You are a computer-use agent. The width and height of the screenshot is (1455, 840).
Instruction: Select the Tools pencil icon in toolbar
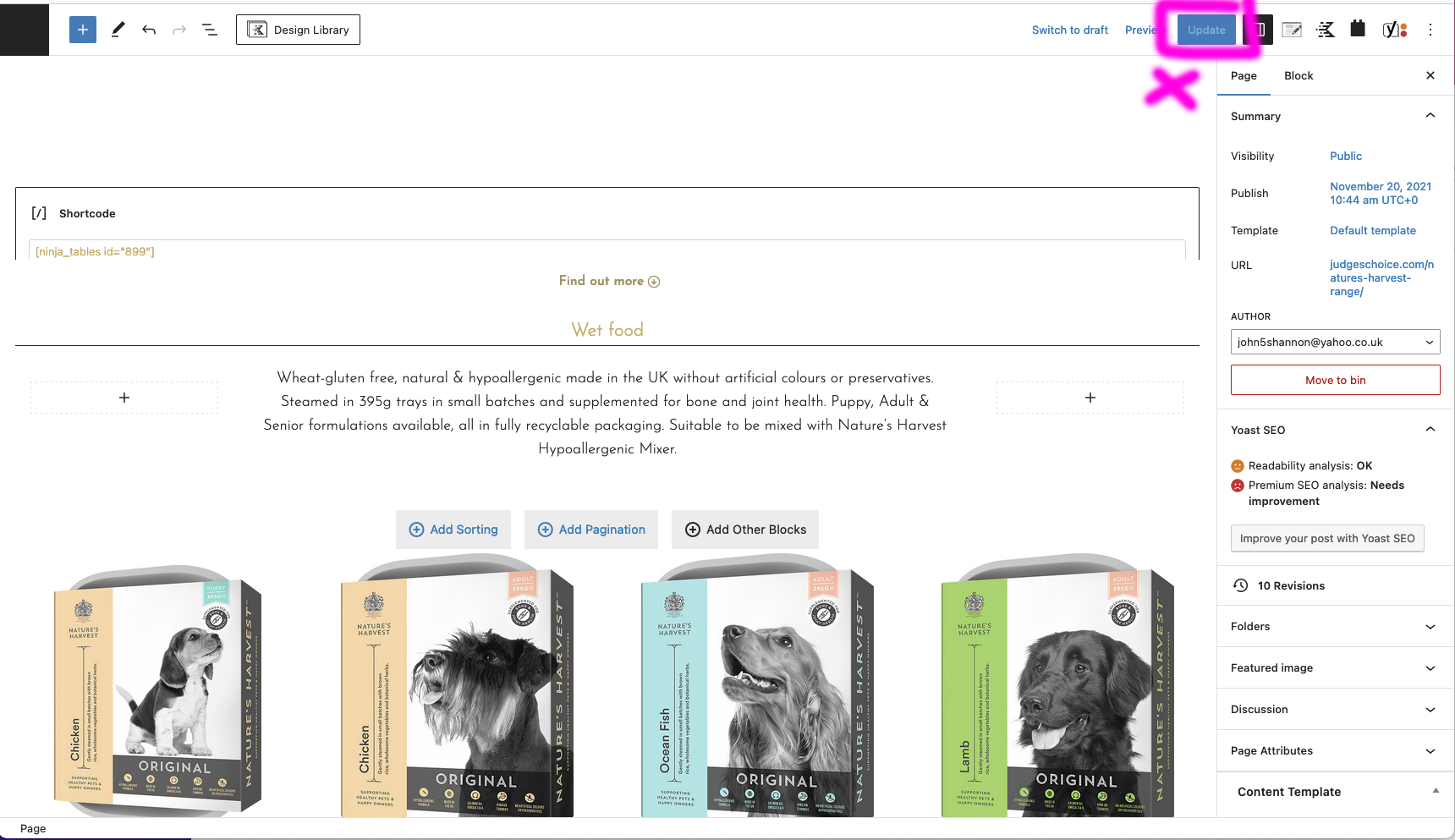[x=118, y=30]
